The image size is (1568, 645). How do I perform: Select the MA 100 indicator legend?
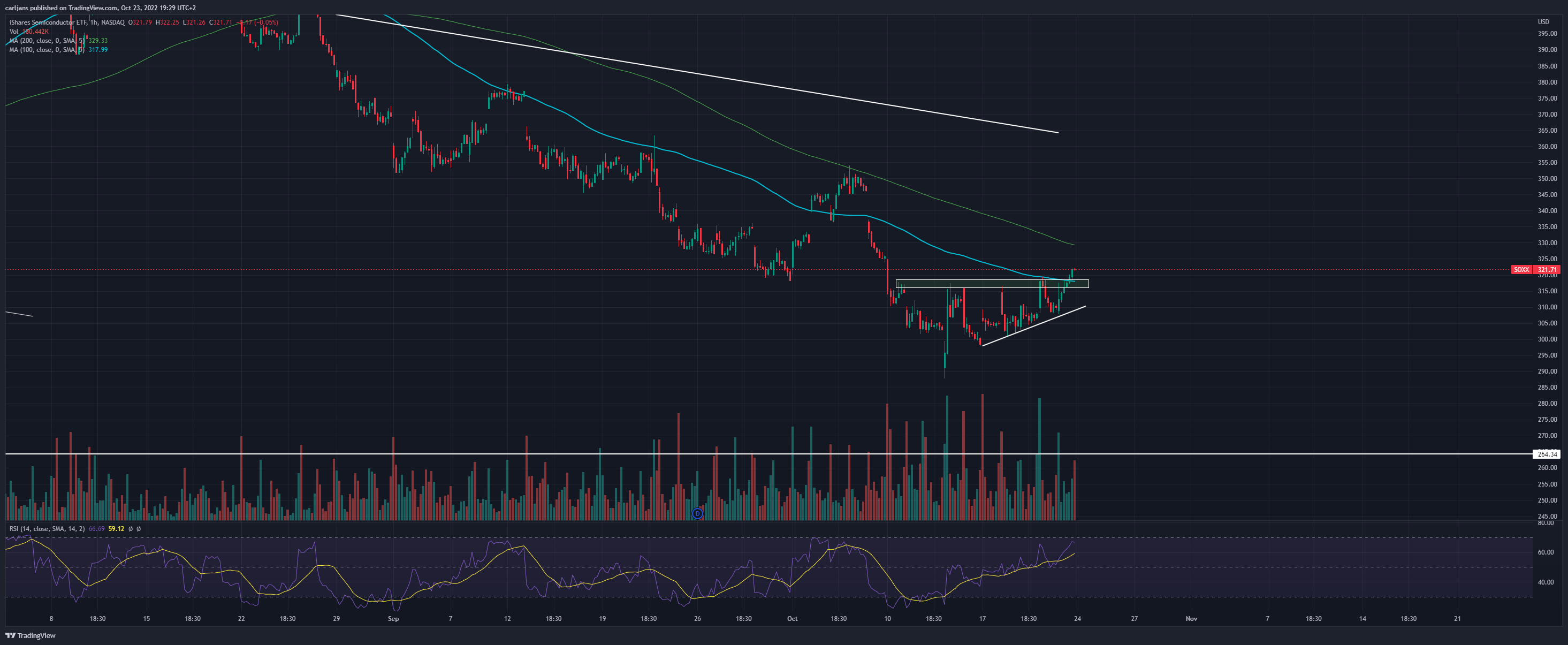coord(58,50)
